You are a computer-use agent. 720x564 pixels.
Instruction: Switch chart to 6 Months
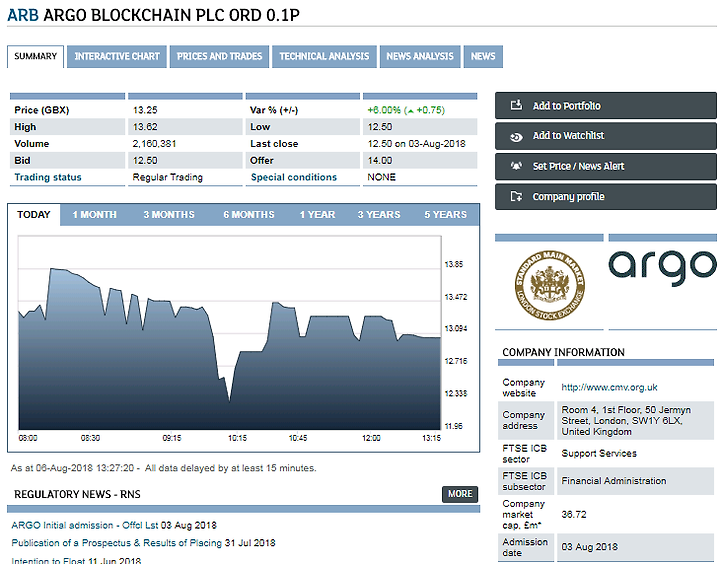(249, 215)
